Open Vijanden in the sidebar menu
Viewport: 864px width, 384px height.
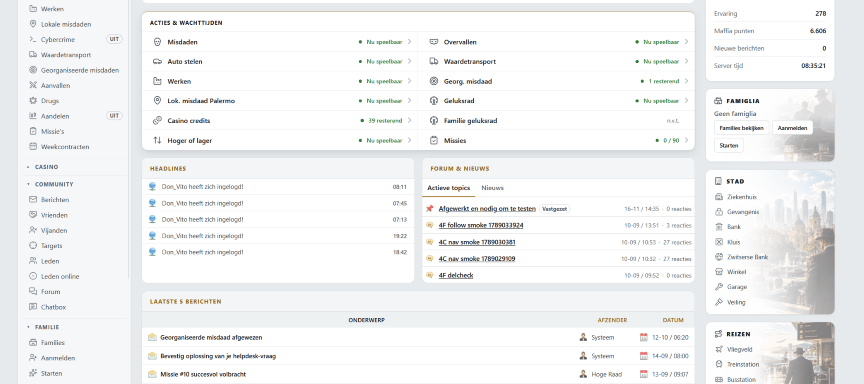[x=54, y=230]
